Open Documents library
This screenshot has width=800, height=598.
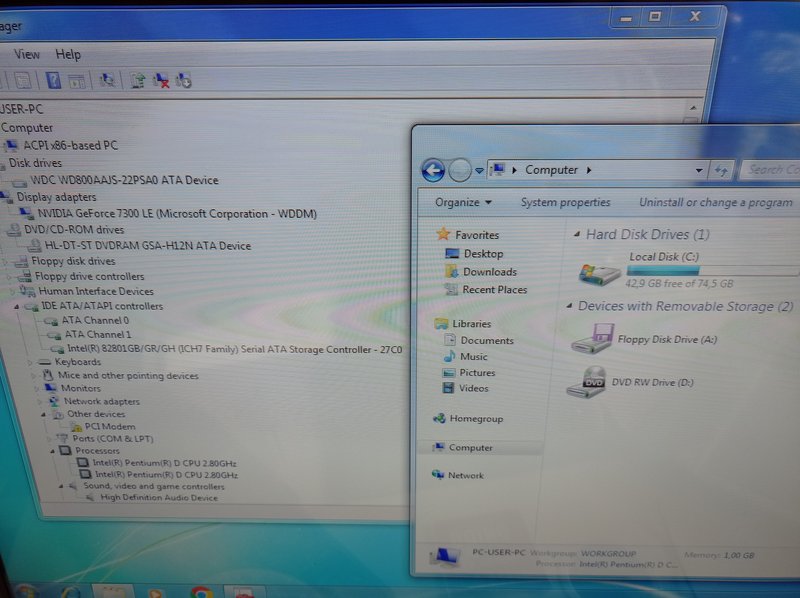(x=487, y=340)
